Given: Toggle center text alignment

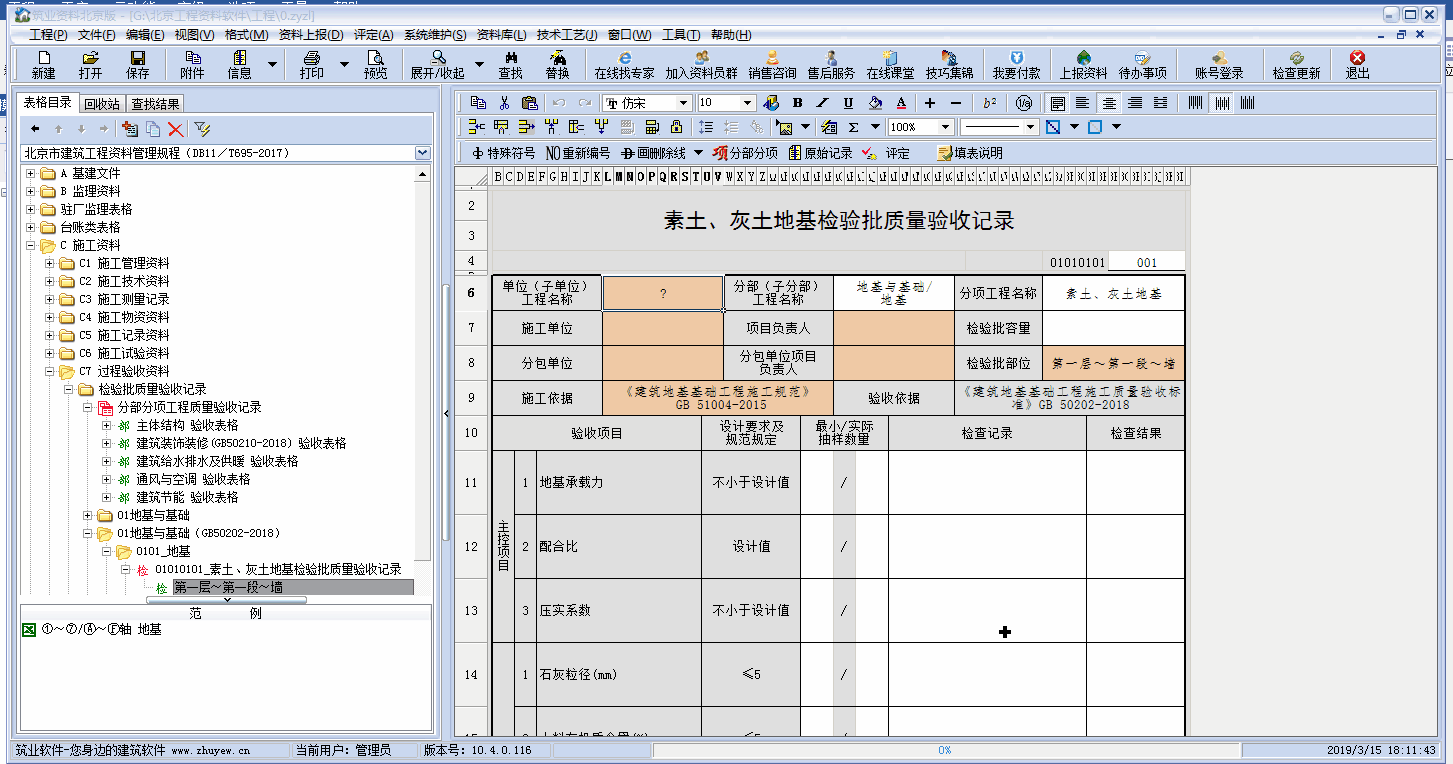Looking at the screenshot, I should (x=1108, y=103).
